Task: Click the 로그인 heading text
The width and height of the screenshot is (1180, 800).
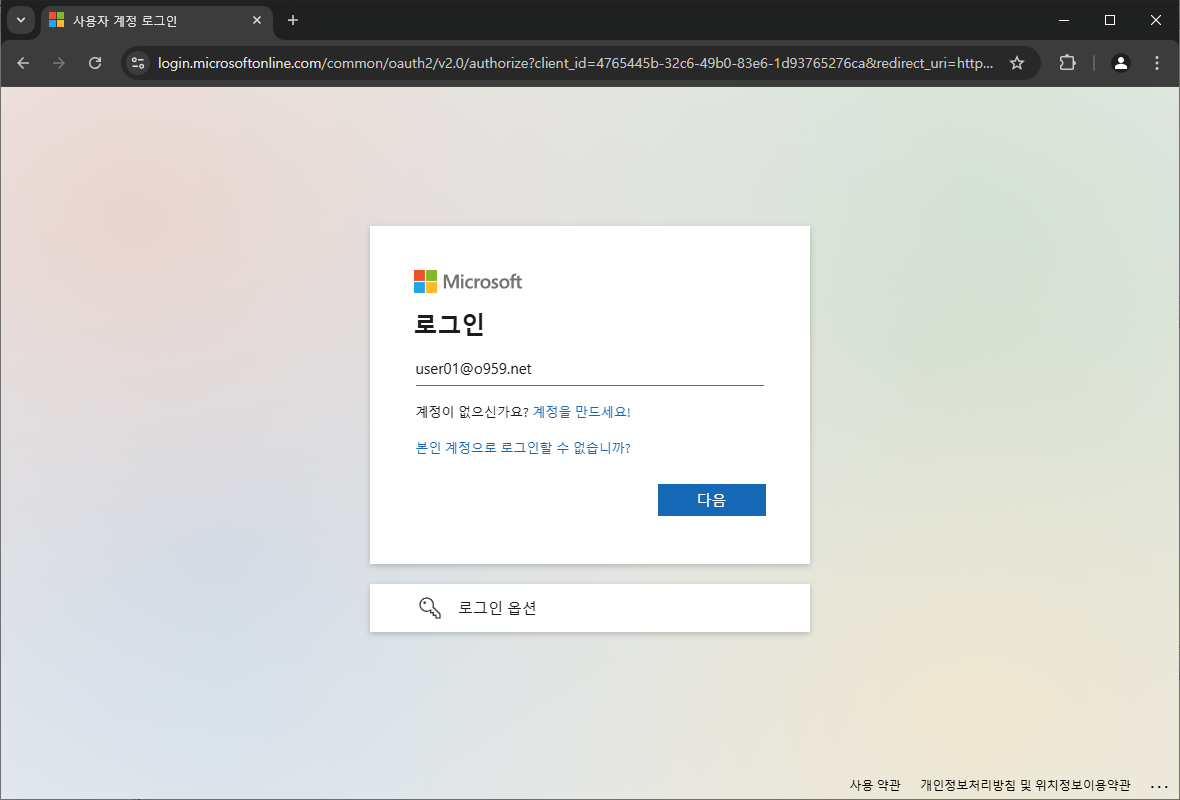Action: point(449,324)
